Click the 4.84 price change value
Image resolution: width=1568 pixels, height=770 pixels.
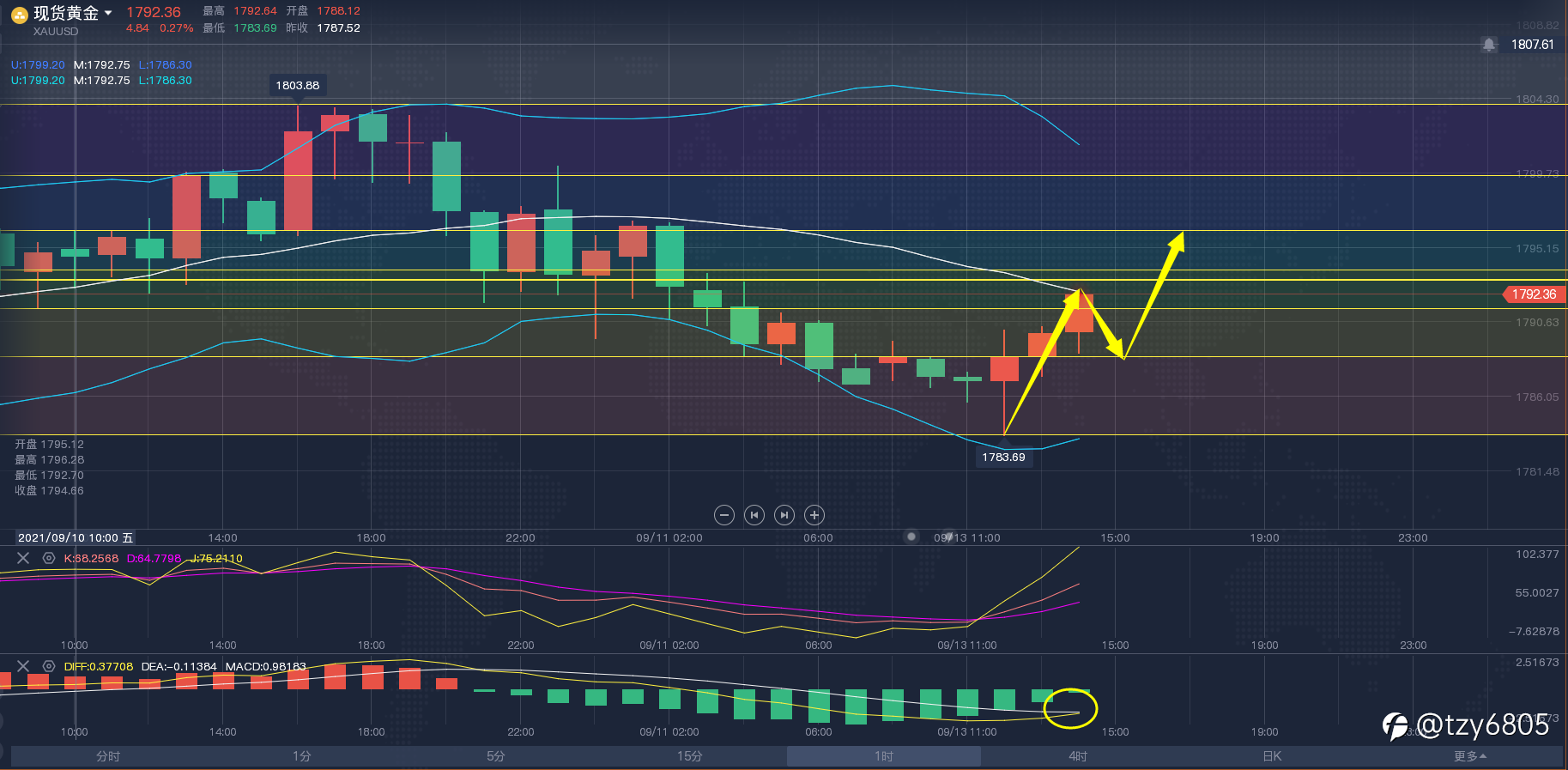tap(137, 28)
